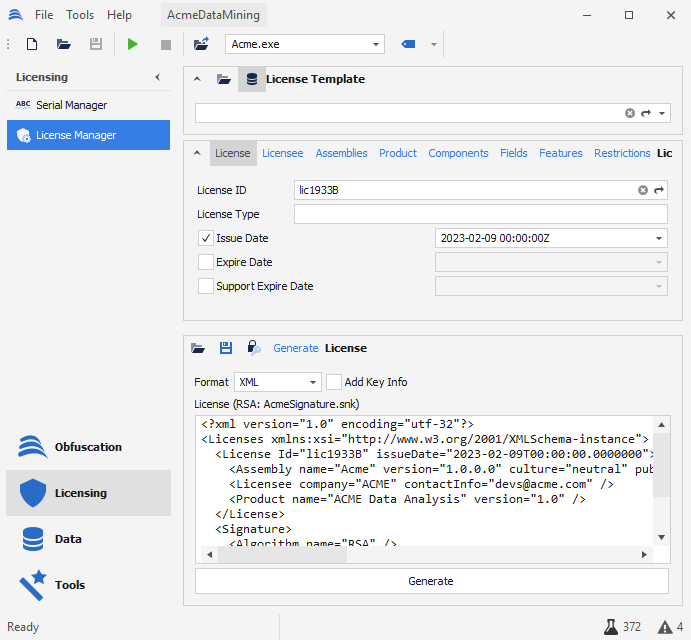
Task: Open the Issue Date picker dropdown
Action: coord(659,238)
